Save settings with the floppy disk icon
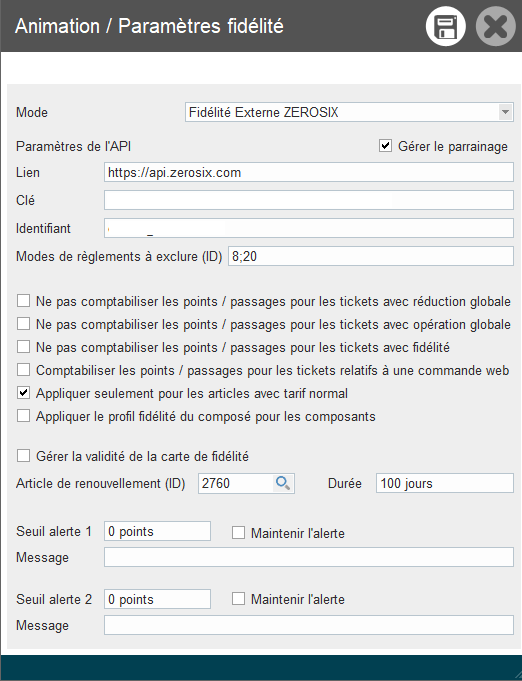The image size is (522, 681). [x=446, y=26]
